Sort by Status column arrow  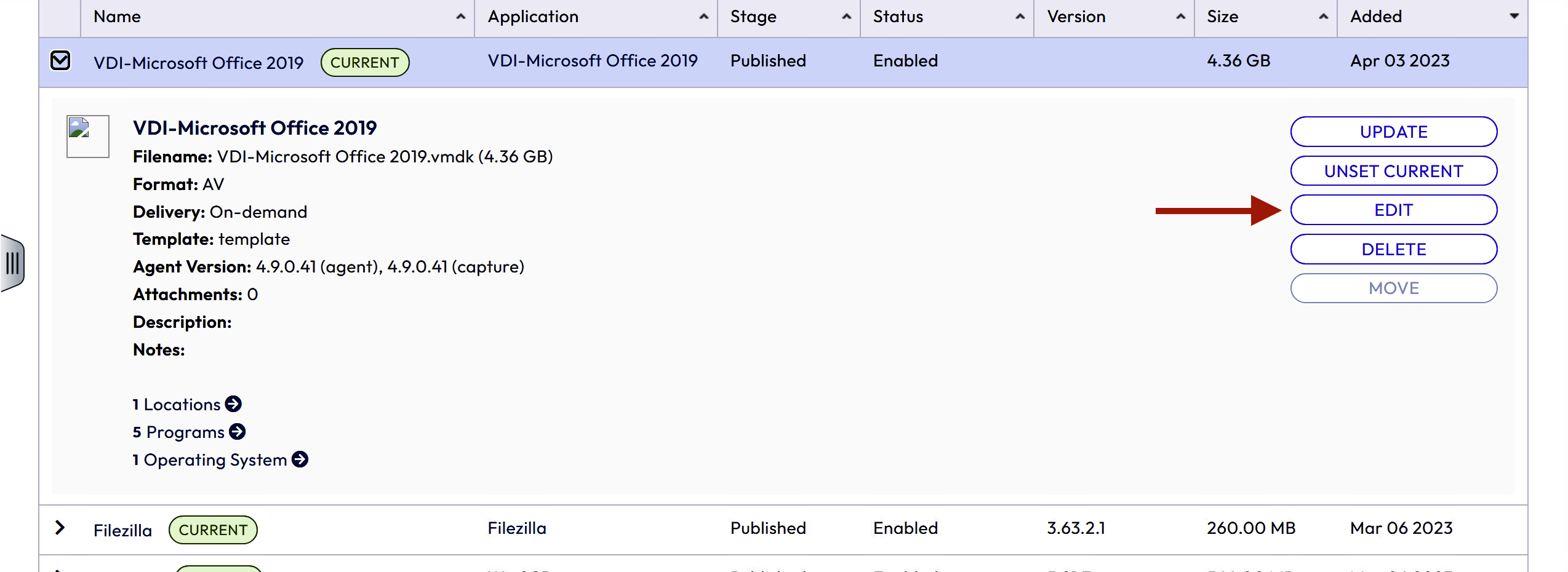[1020, 17]
